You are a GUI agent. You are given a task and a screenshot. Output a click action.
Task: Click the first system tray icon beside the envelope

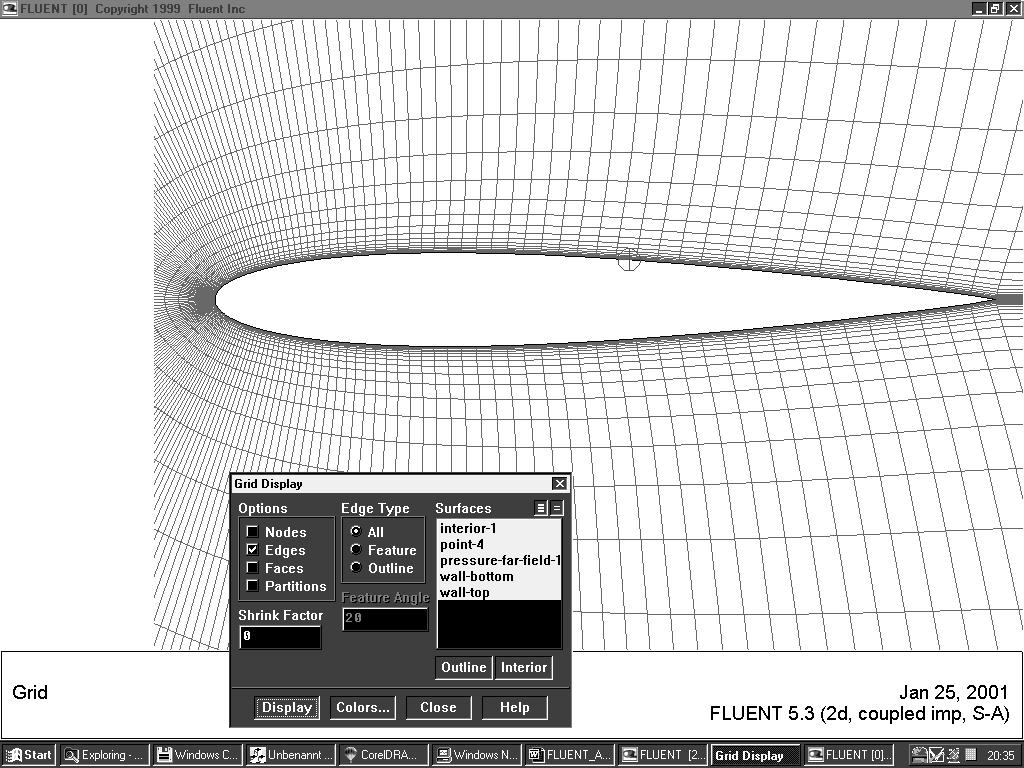pyautogui.click(x=920, y=754)
